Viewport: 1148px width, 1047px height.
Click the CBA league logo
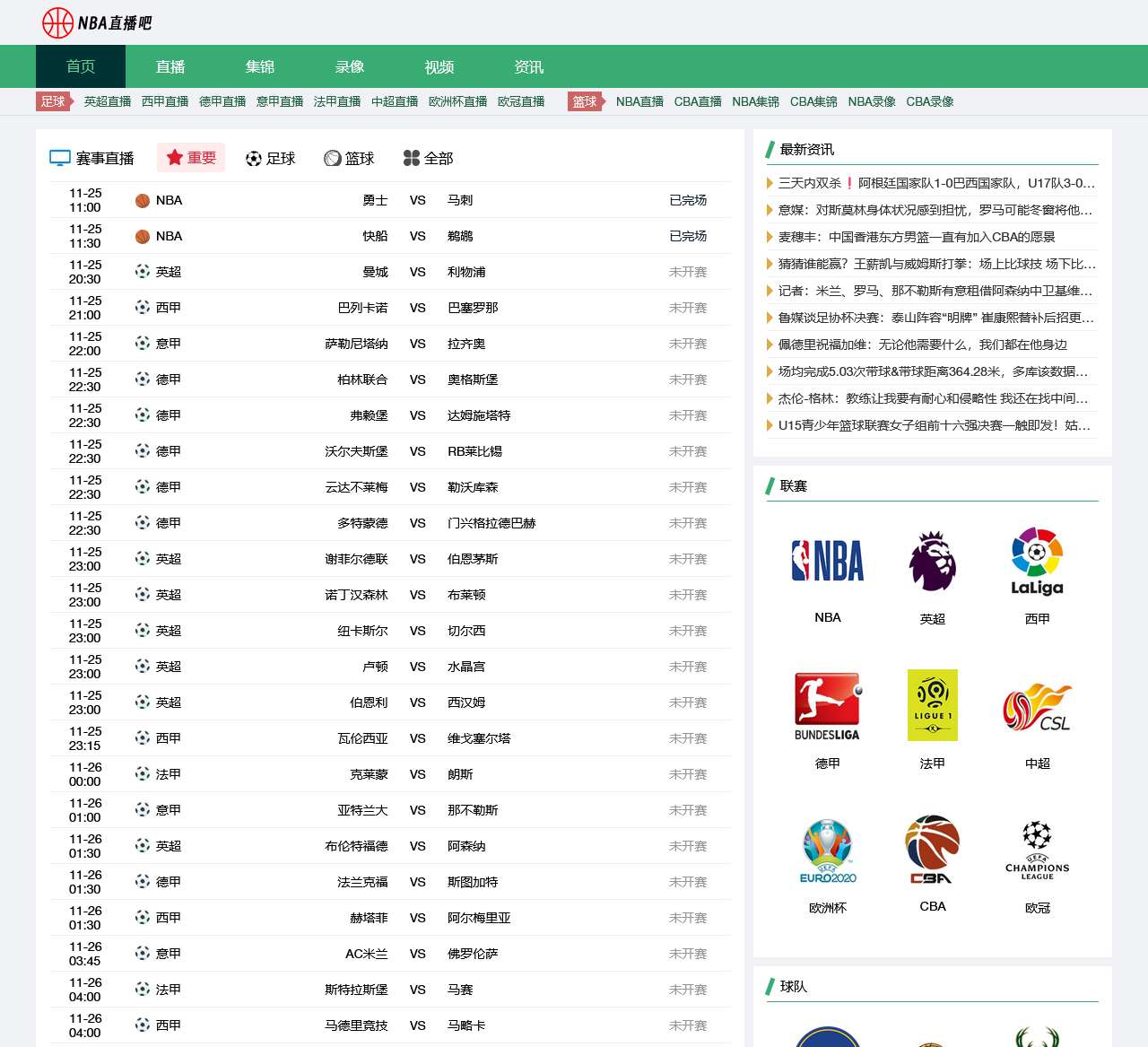click(932, 851)
